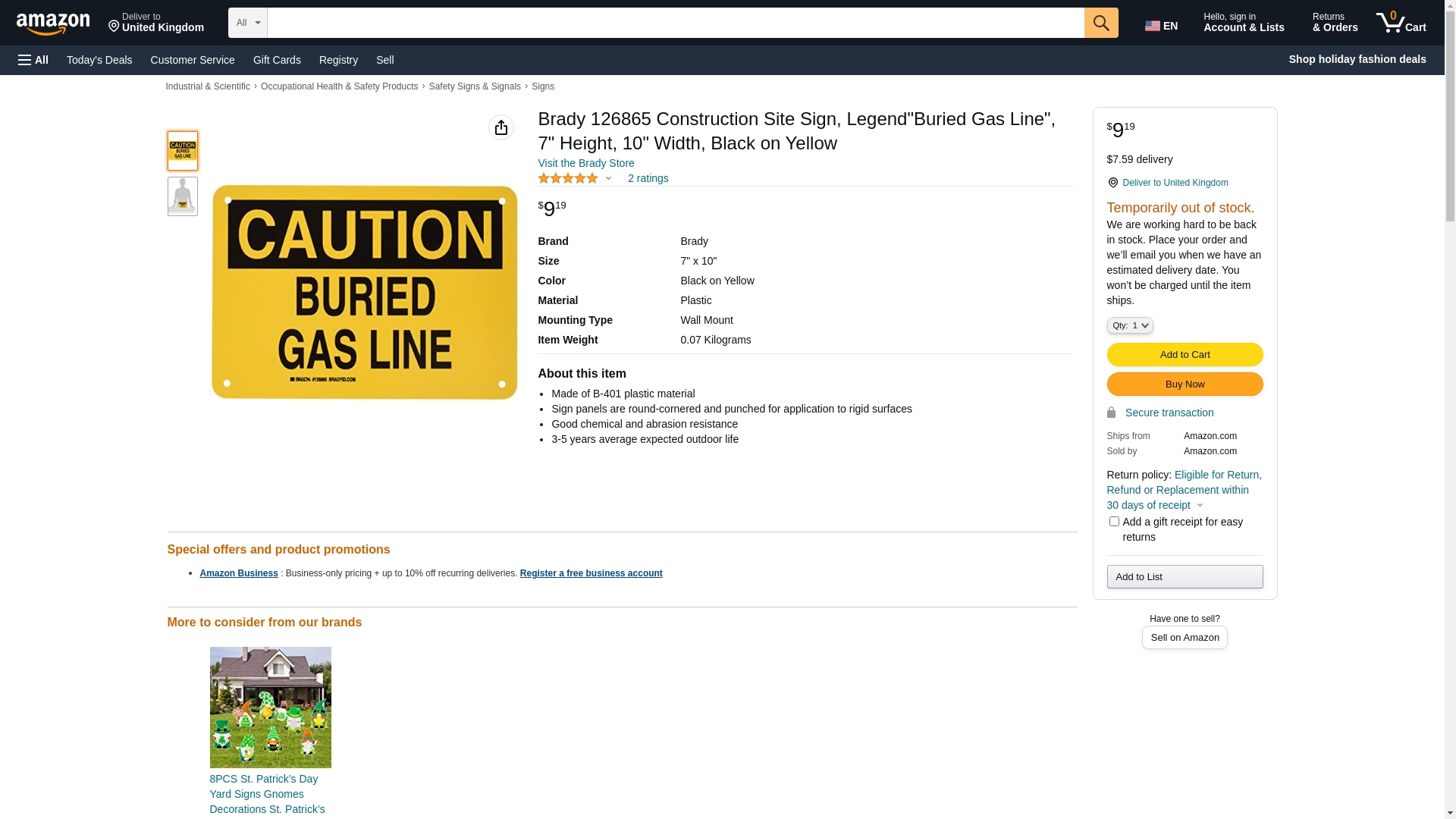The image size is (1456, 819).
Task: Open the search category All dropdown
Action: tap(248, 23)
